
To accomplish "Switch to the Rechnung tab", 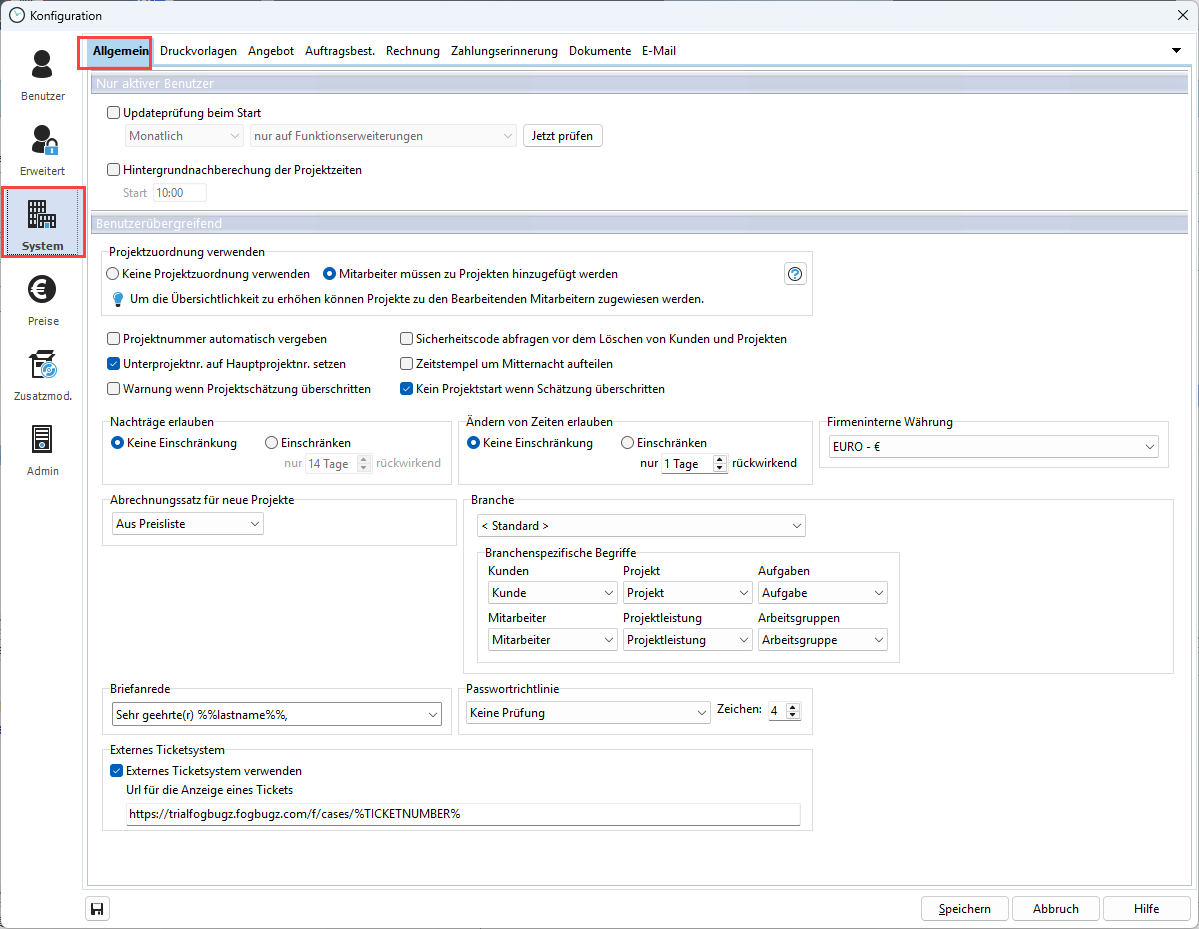I will [x=412, y=50].
